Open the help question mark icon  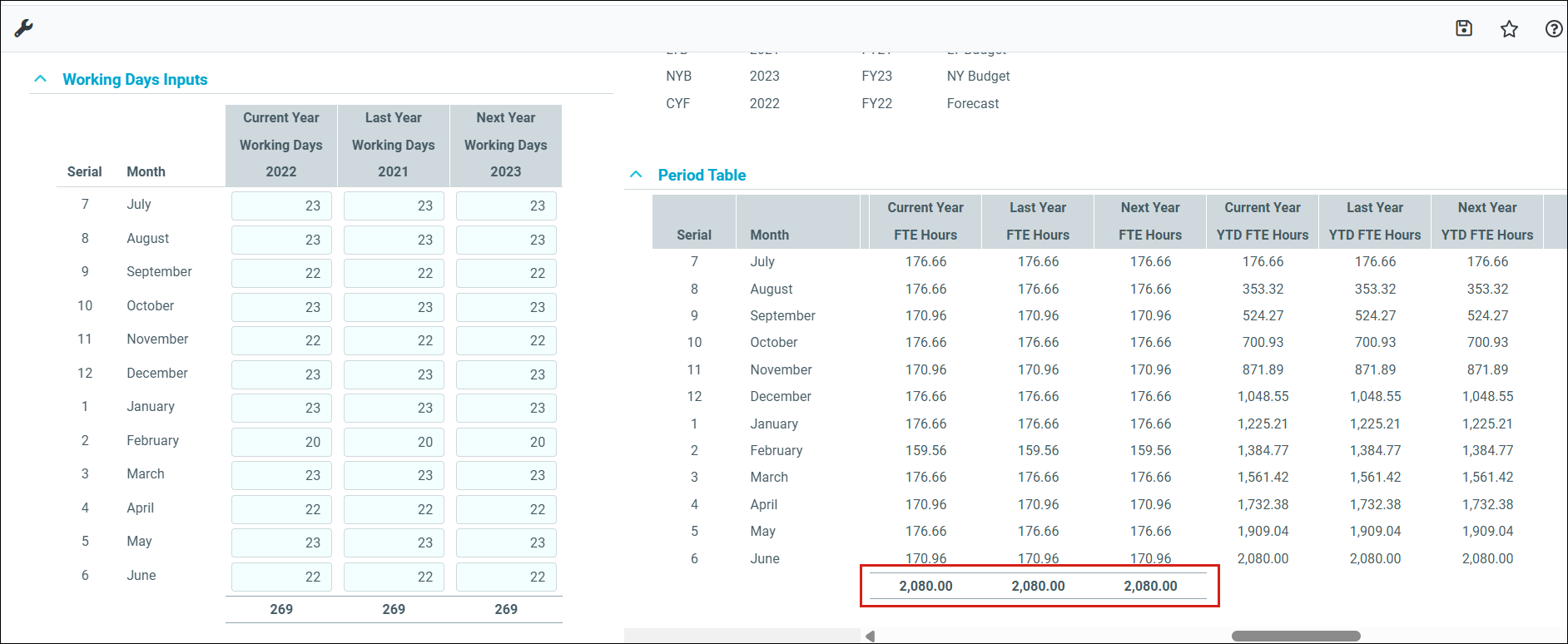pyautogui.click(x=1553, y=29)
